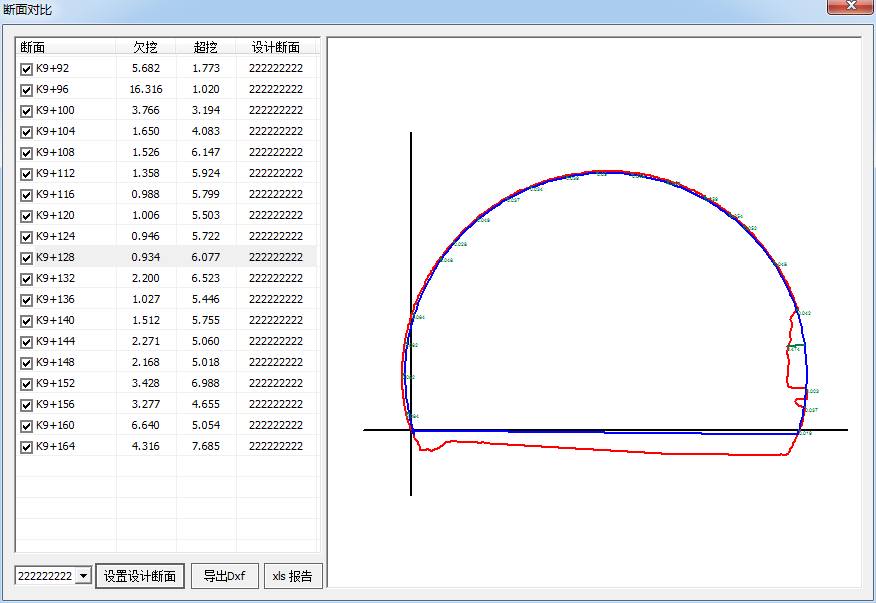Select the 7.685 overbreak value cell

[206, 447]
